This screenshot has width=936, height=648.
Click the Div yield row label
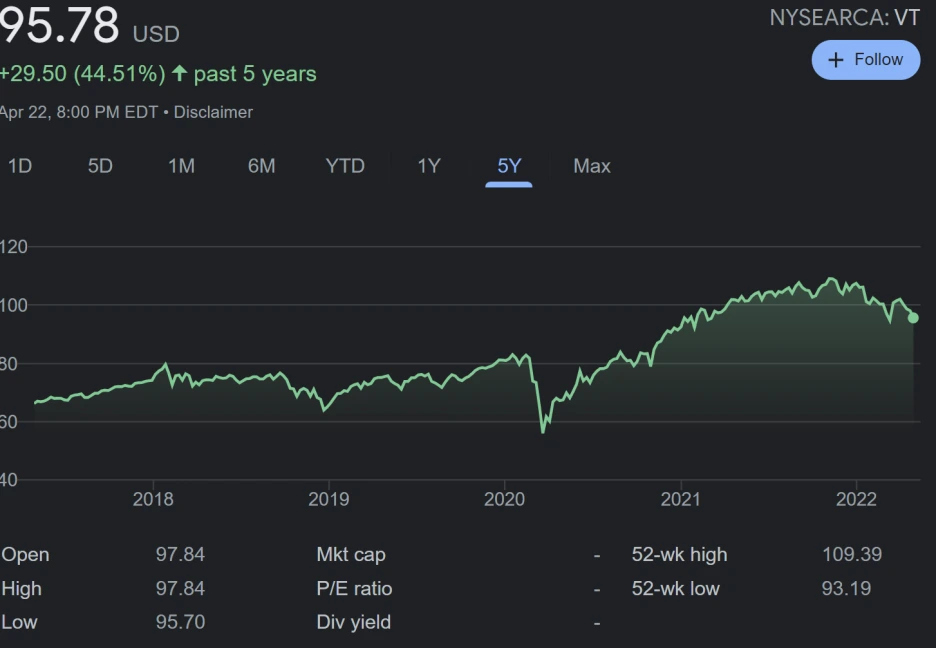pyautogui.click(x=354, y=622)
